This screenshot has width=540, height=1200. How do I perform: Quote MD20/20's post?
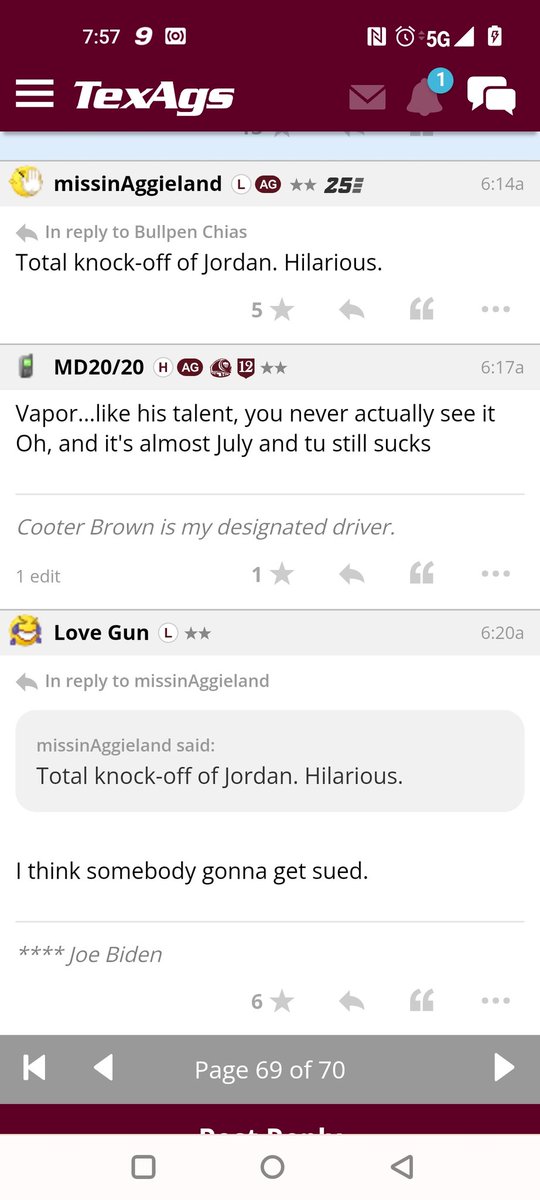tap(422, 574)
